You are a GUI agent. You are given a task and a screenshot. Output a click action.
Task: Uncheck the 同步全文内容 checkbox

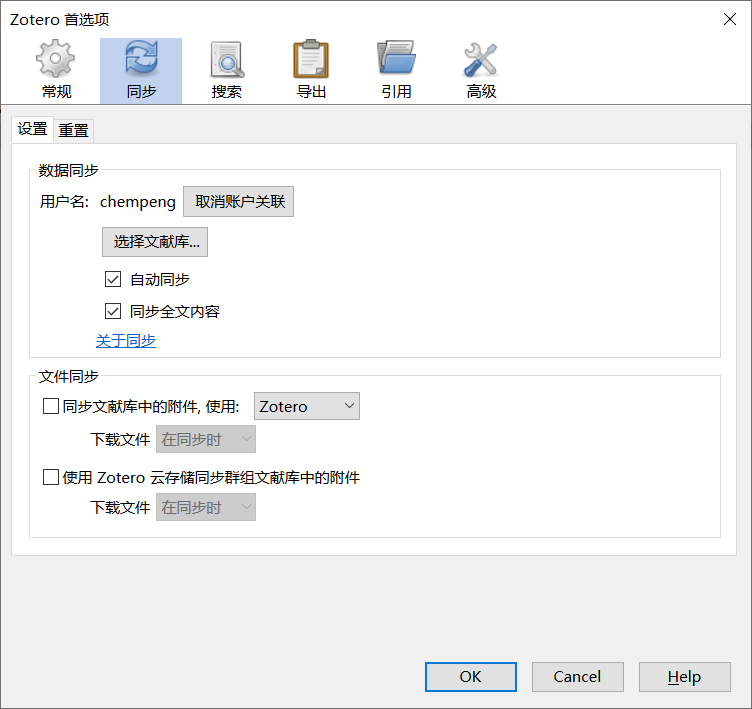click(113, 311)
